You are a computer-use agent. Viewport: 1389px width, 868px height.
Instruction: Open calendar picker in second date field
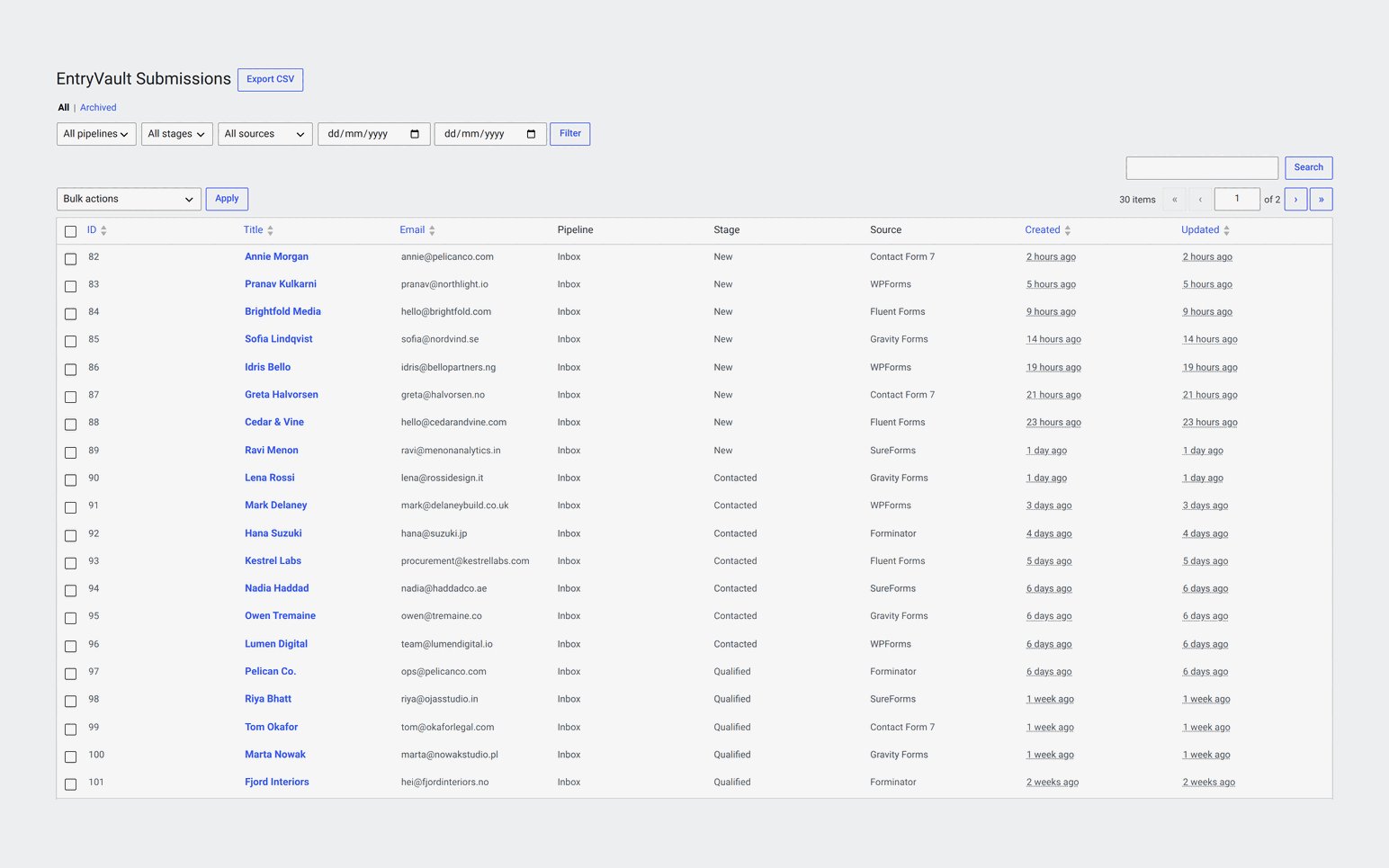point(531,134)
